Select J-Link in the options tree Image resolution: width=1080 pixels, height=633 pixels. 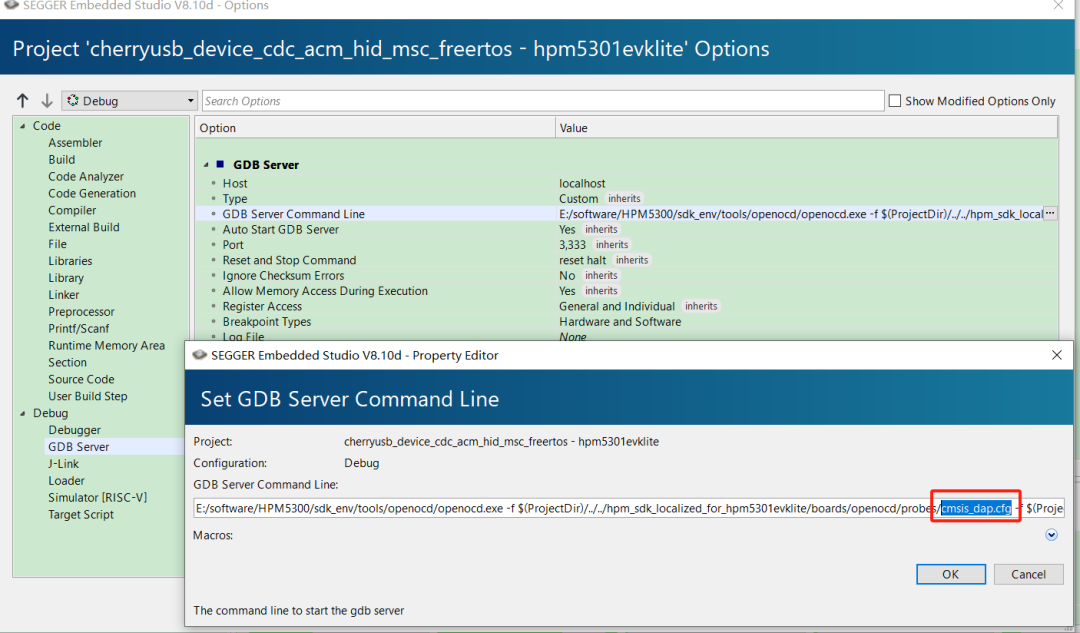(x=63, y=464)
